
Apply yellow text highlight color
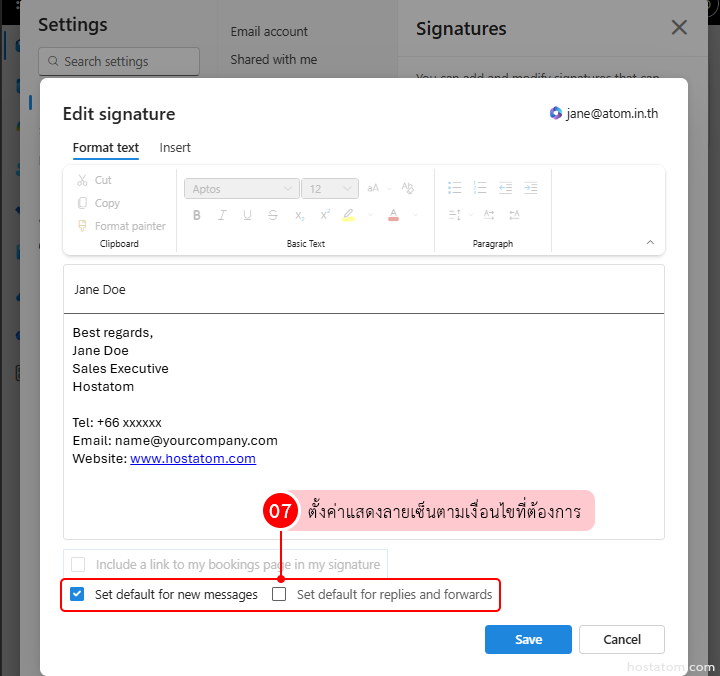click(x=349, y=215)
